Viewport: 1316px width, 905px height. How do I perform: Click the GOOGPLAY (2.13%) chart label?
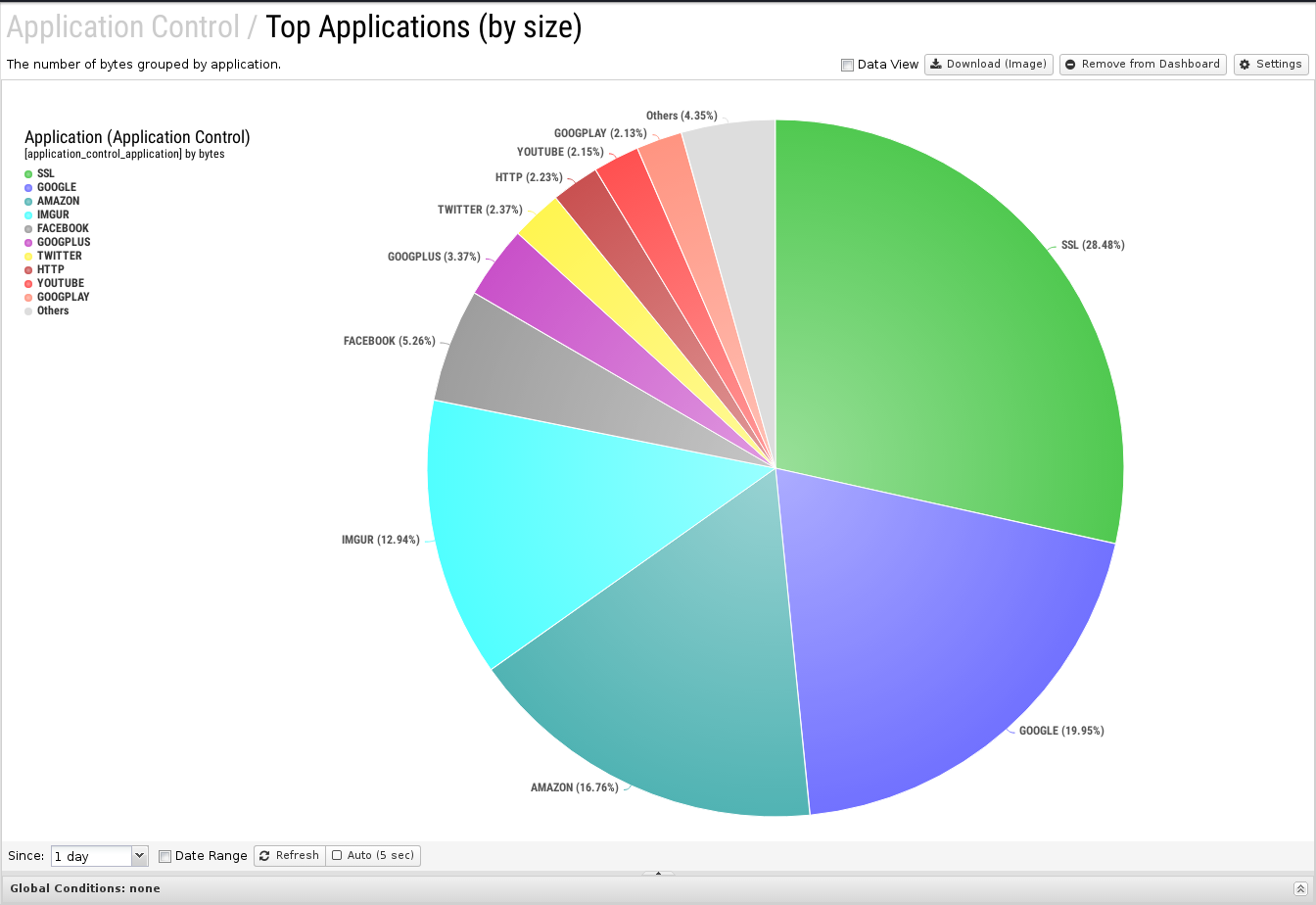pos(600,133)
